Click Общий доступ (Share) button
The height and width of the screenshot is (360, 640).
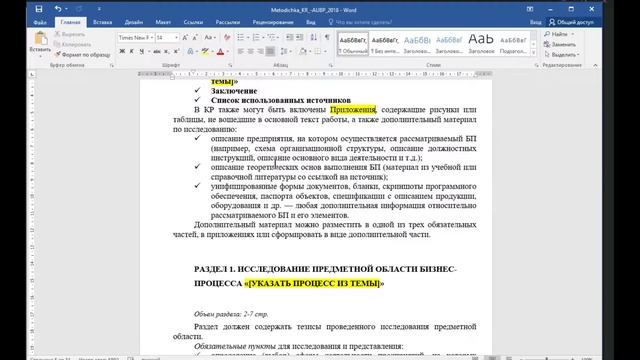pos(571,22)
